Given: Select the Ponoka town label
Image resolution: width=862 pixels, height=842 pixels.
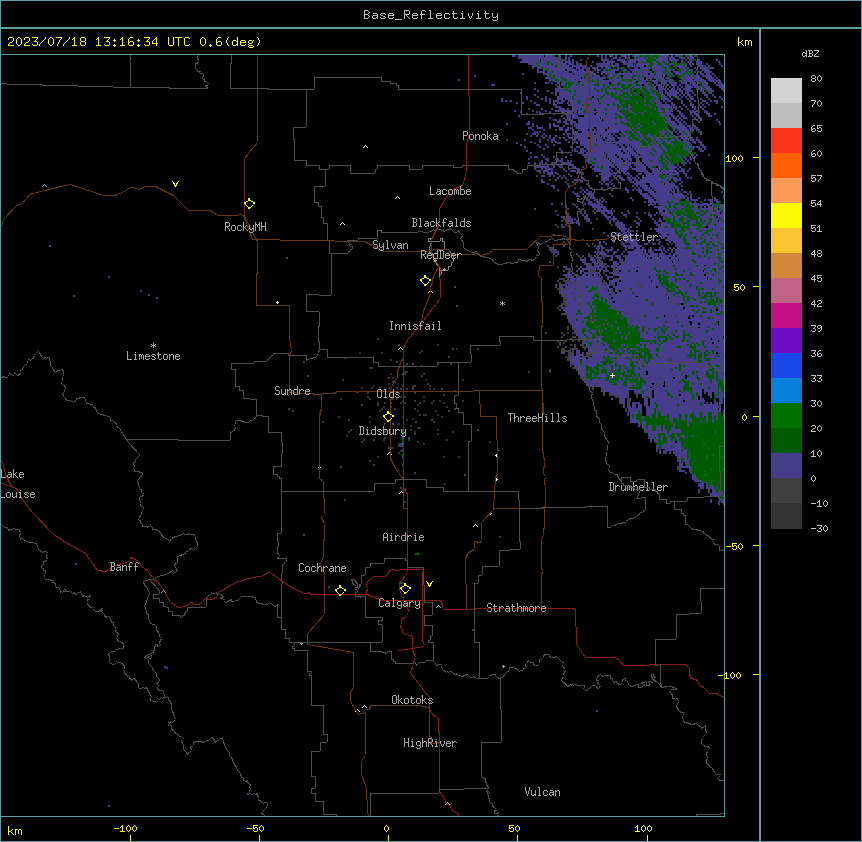Looking at the screenshot, I should 480,136.
